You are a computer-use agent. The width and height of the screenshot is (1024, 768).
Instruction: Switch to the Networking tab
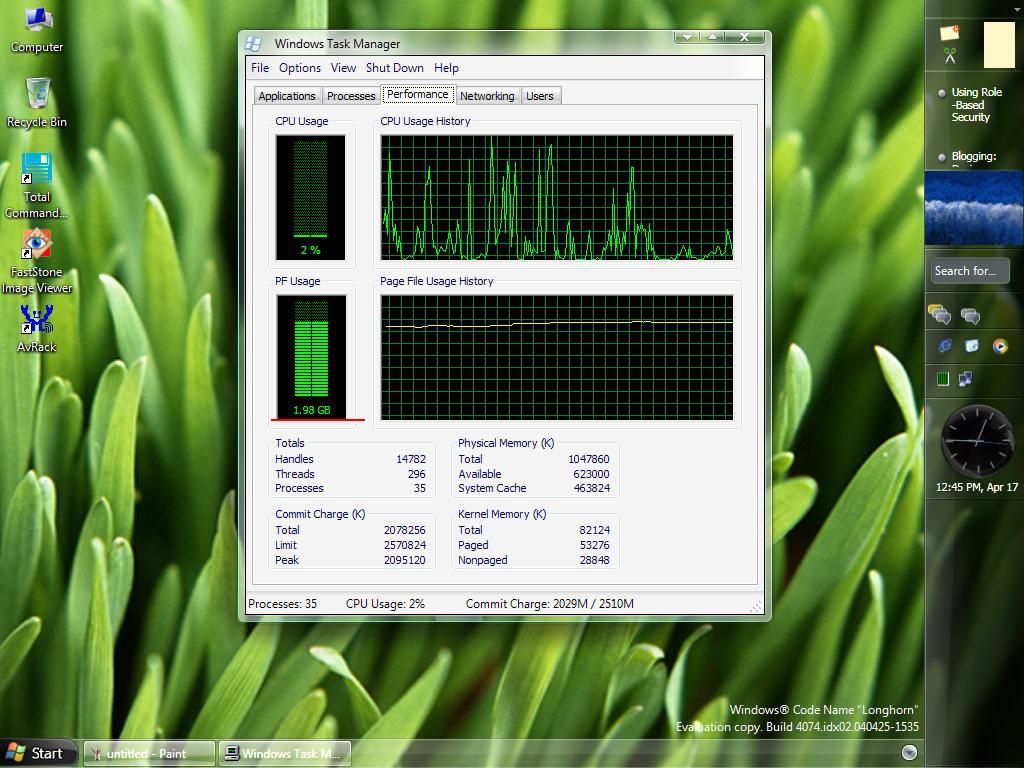[487, 96]
